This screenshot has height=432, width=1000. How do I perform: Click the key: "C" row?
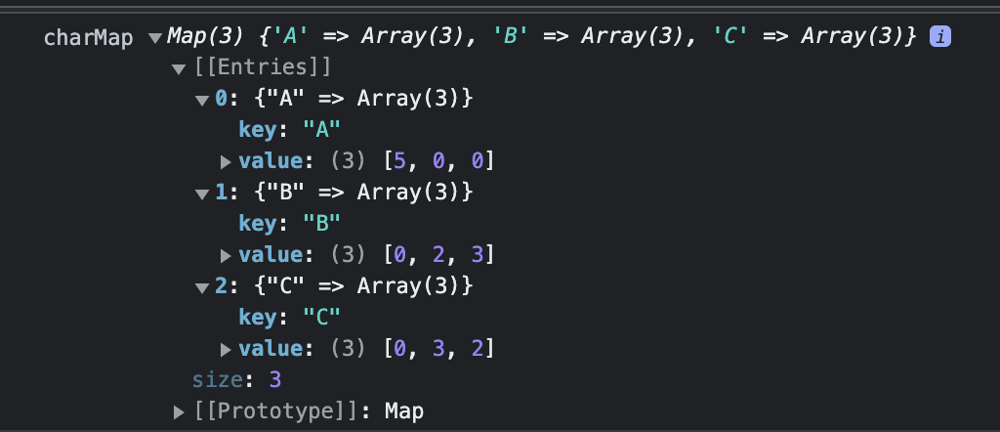pyautogui.click(x=290, y=317)
